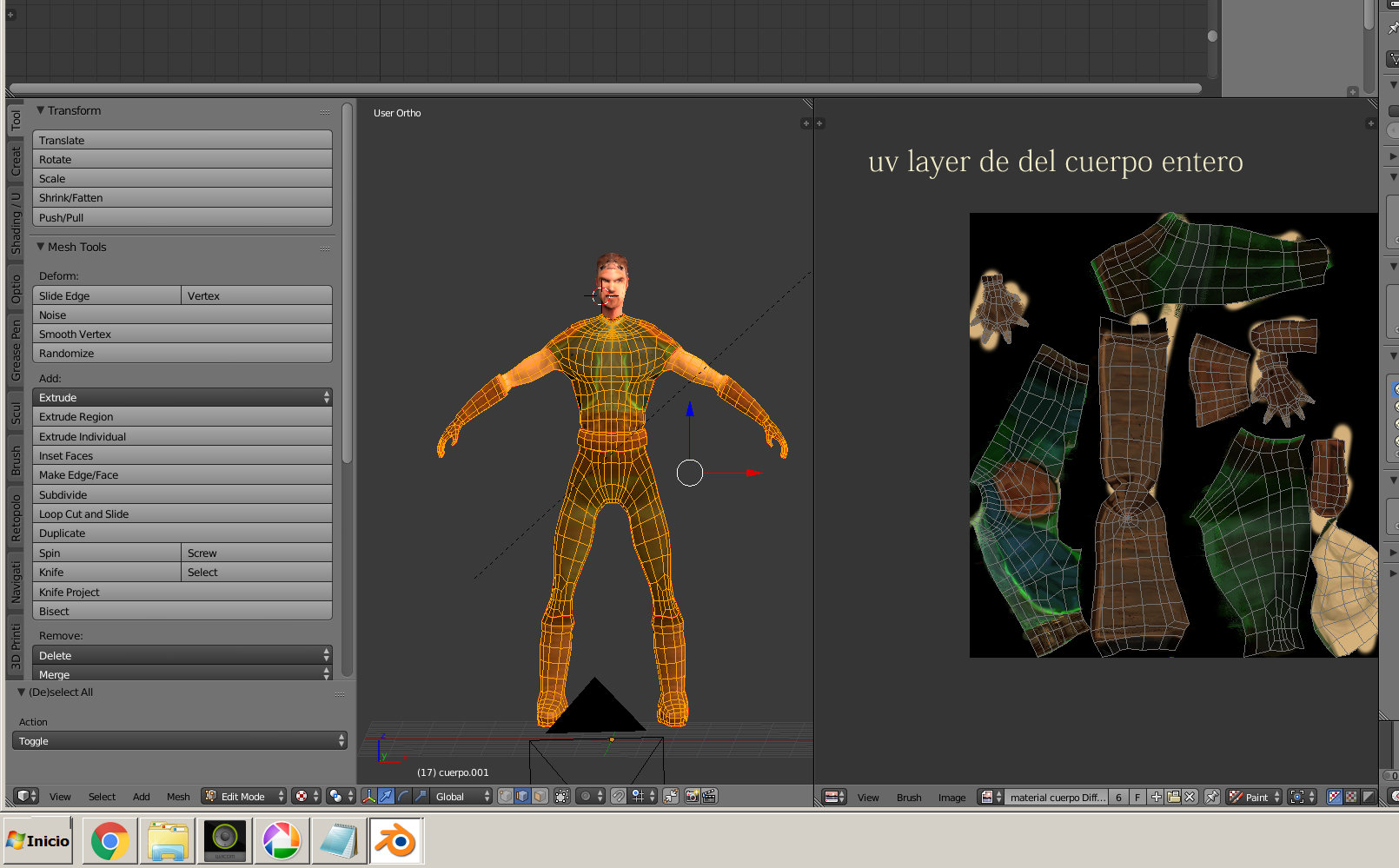This screenshot has height=868, width=1399.
Task: Enable the translate manipulator arrow icon
Action: click(x=386, y=796)
